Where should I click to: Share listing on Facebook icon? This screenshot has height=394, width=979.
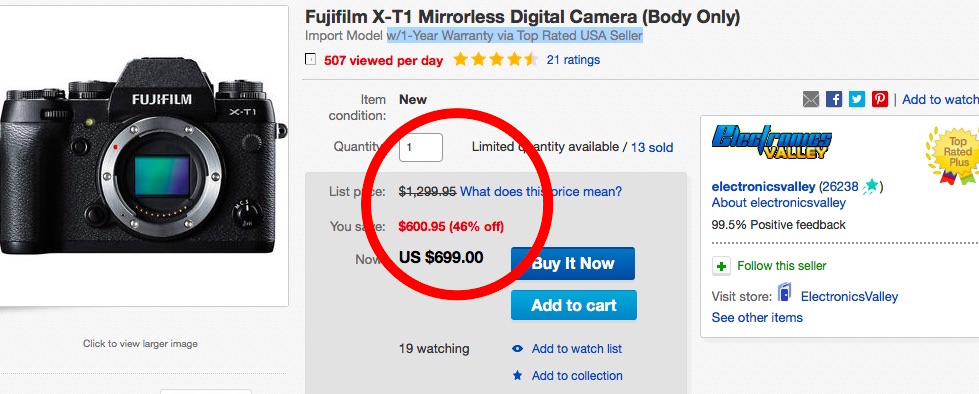(834, 99)
